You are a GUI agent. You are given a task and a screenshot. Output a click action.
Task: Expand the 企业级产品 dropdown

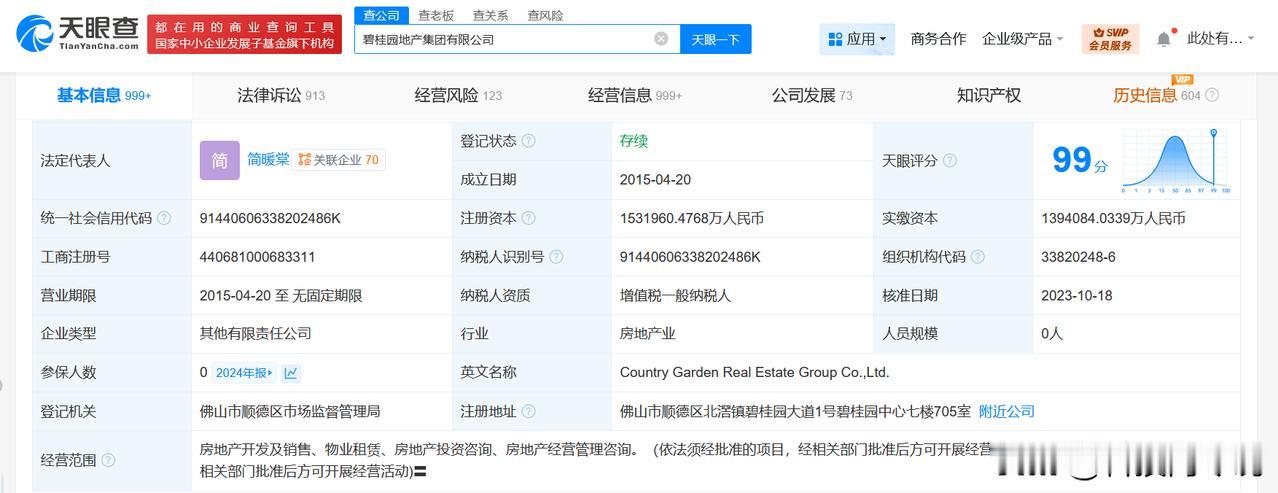coord(1022,39)
